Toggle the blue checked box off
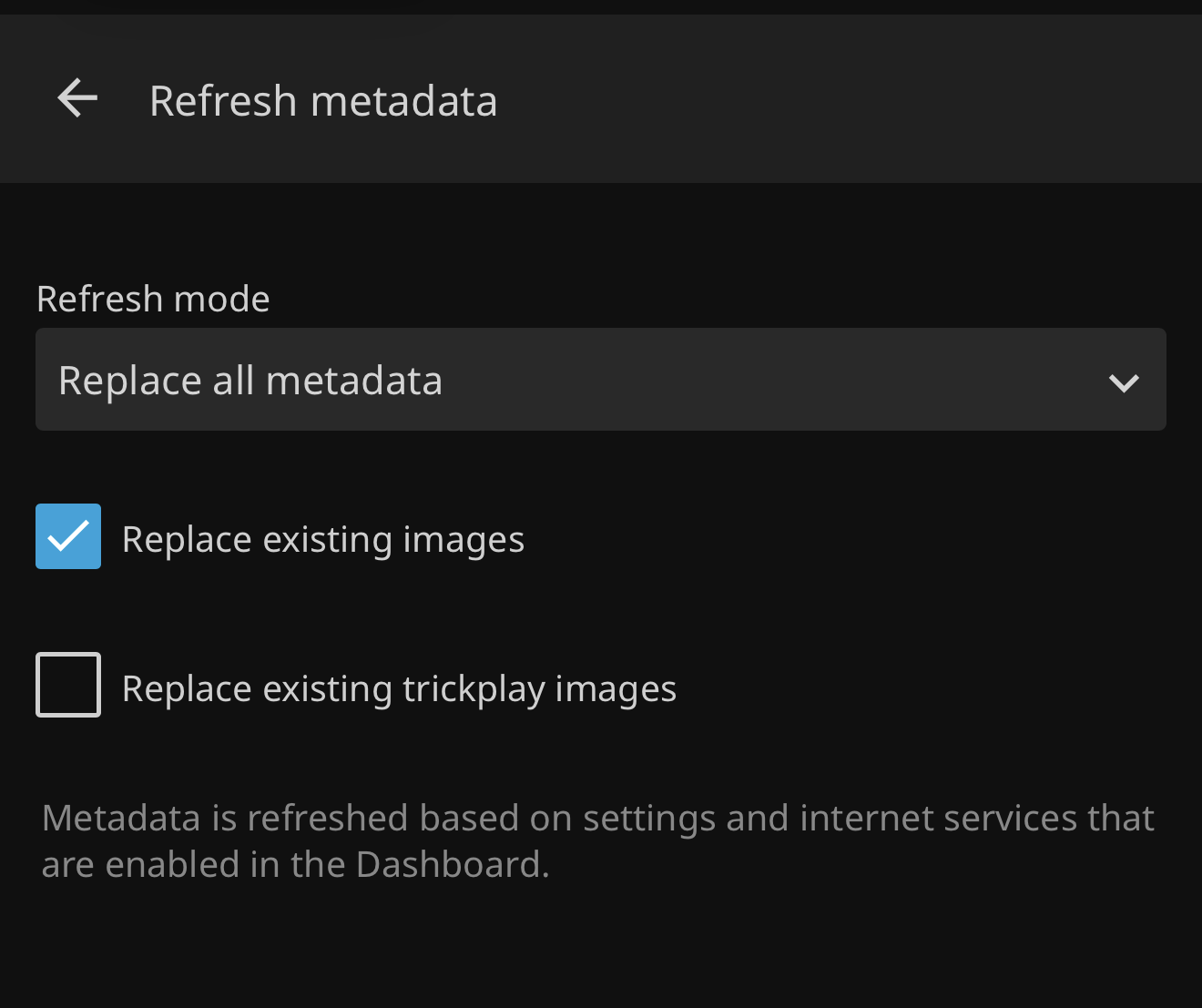 click(x=68, y=536)
